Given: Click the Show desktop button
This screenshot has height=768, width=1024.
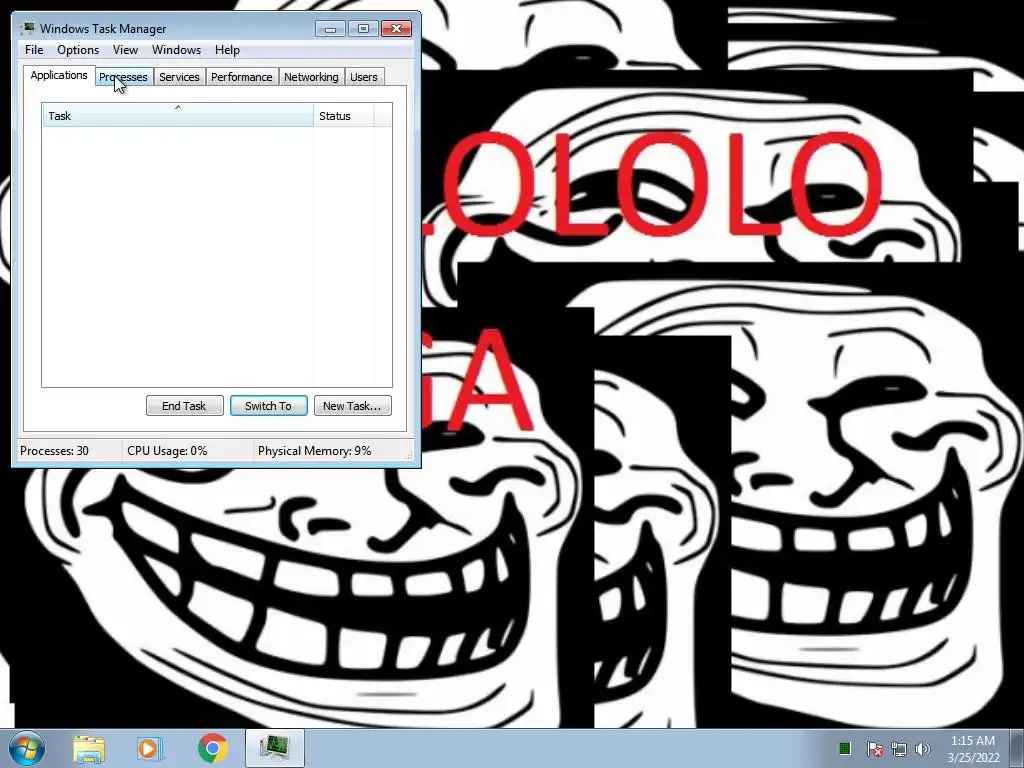Looking at the screenshot, I should [x=1017, y=748].
